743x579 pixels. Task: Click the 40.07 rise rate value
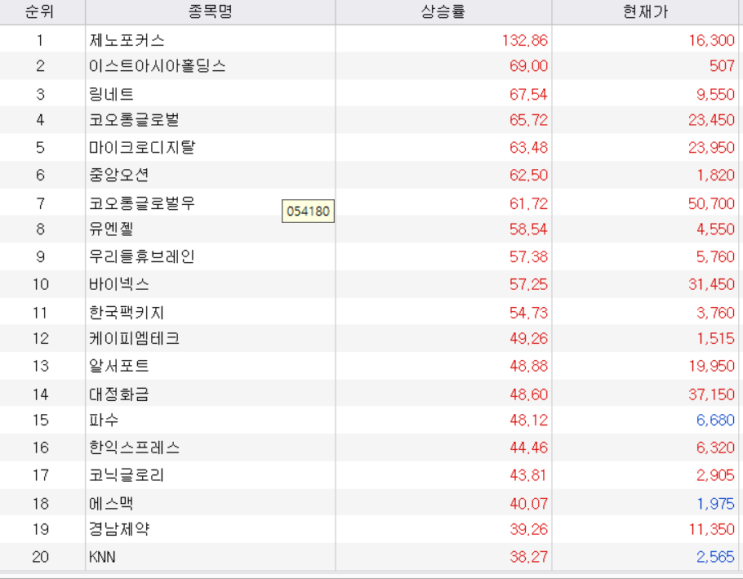529,503
